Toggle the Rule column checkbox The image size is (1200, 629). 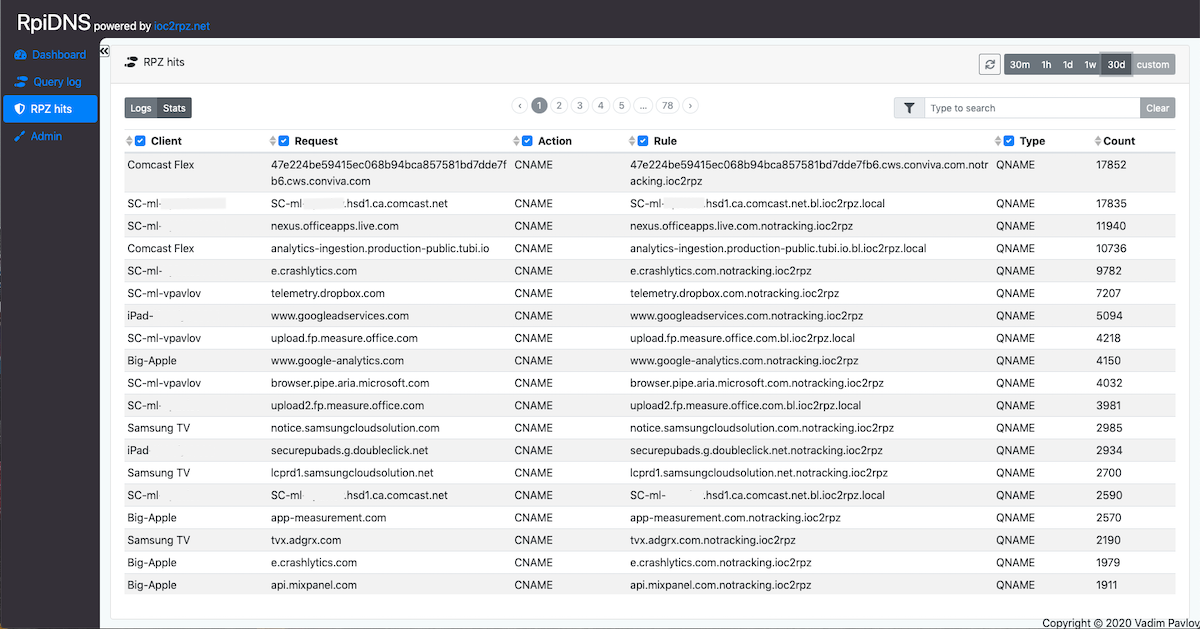click(x=643, y=141)
